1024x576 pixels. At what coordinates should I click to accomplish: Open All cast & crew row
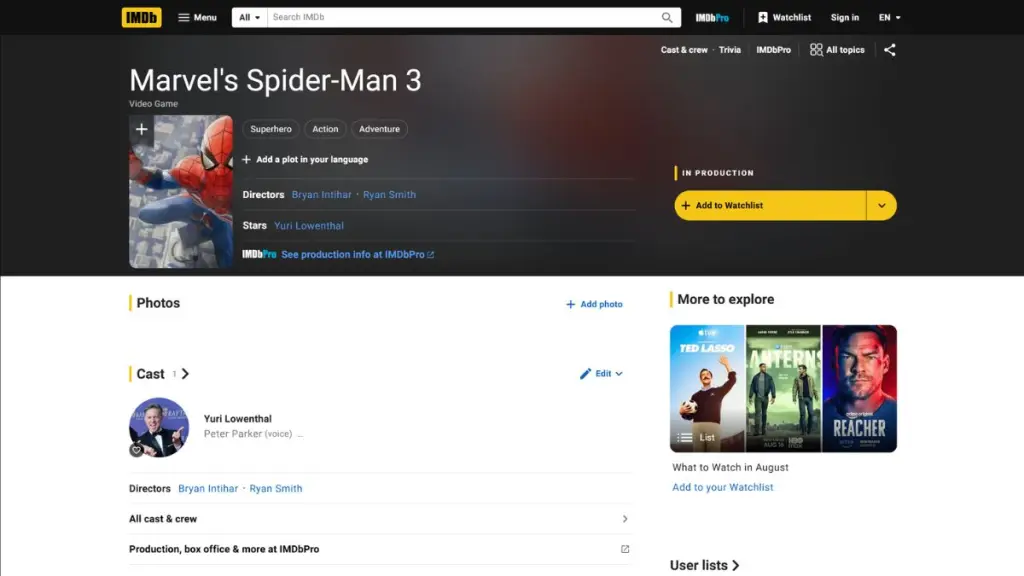pyautogui.click(x=380, y=519)
